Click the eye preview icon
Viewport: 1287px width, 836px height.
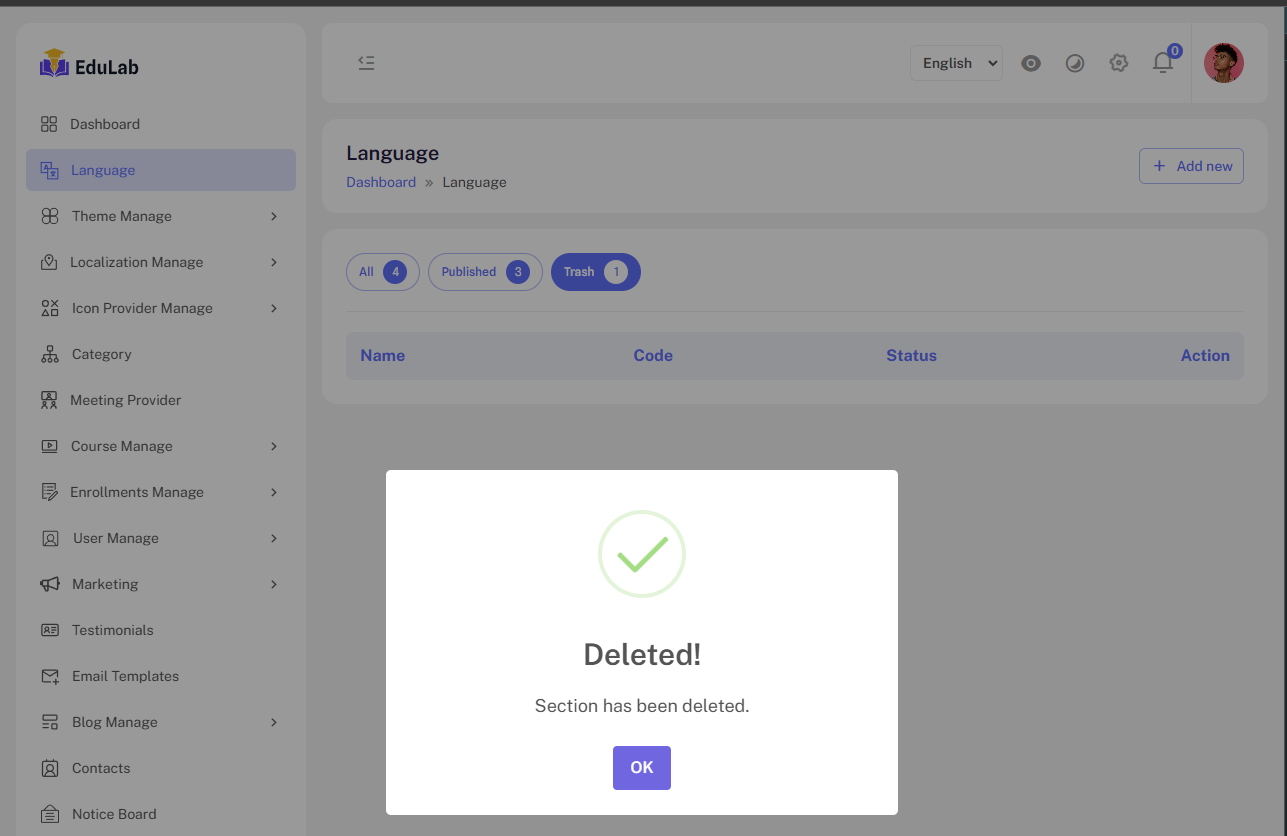click(x=1031, y=63)
